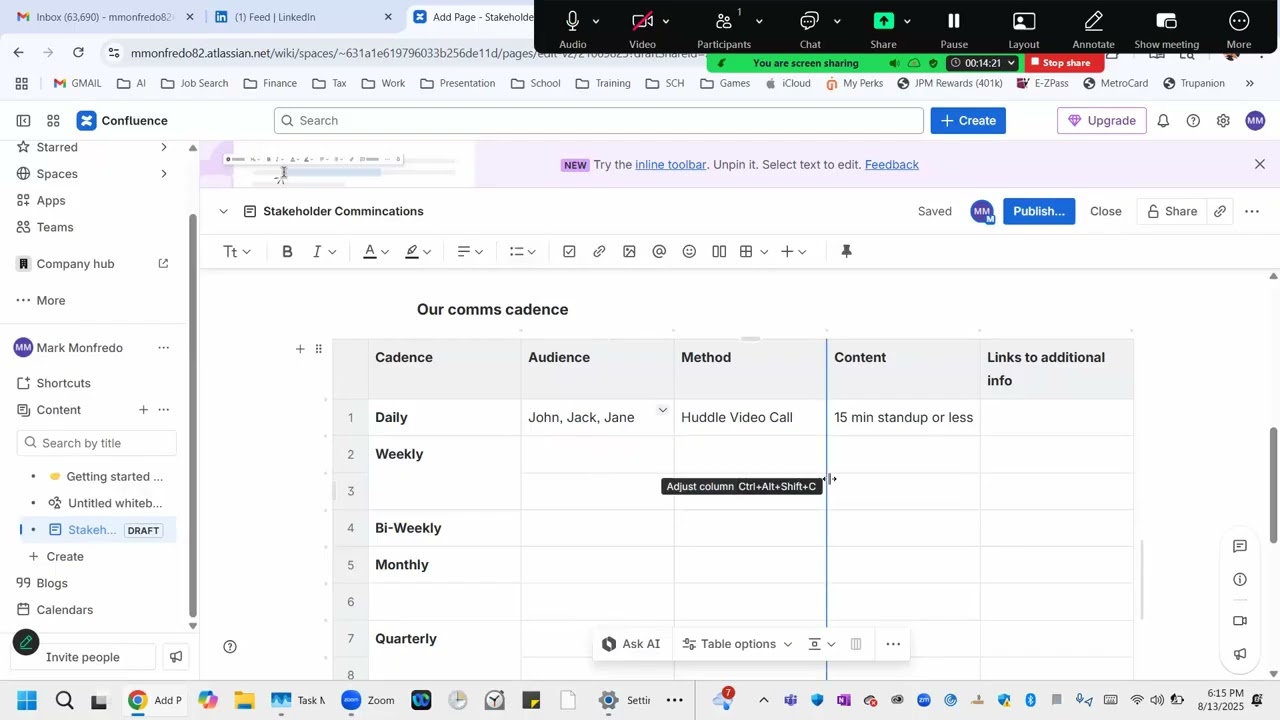Insert an emoji
This screenshot has height=720, width=1280.
tap(689, 252)
